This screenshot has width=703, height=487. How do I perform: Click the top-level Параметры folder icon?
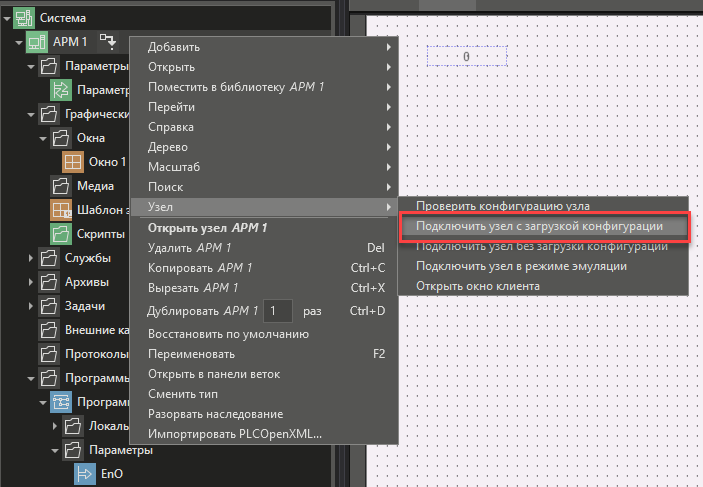(x=48, y=66)
